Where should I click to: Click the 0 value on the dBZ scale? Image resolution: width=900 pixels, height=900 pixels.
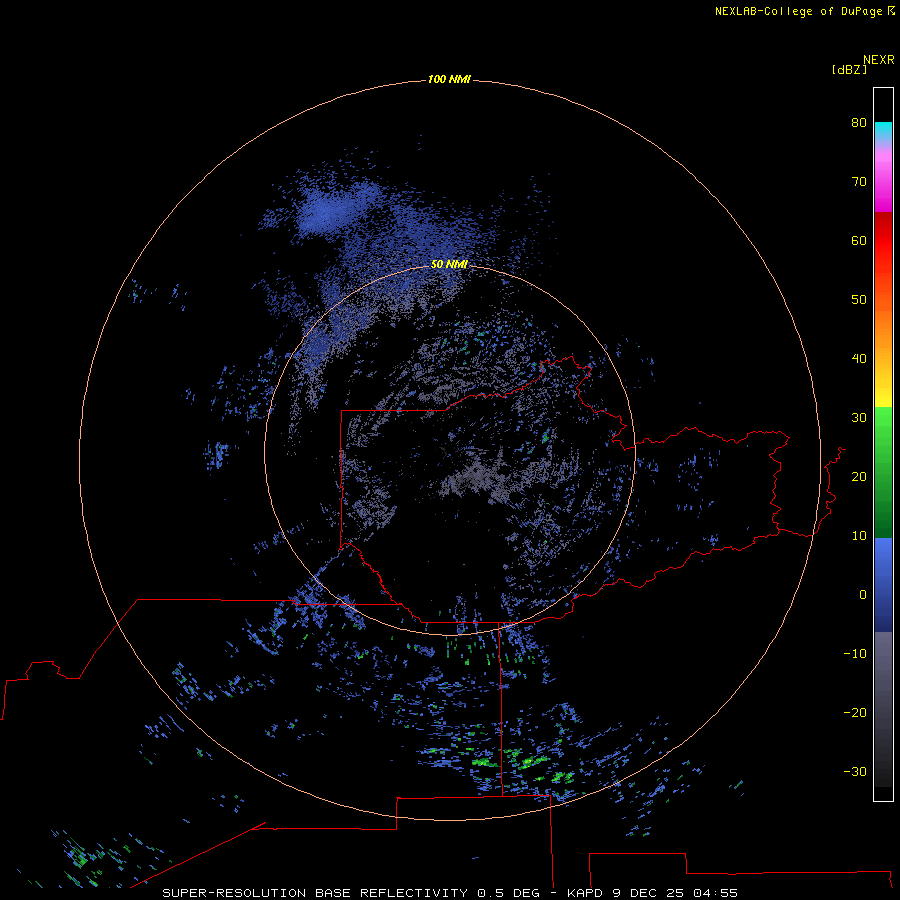(x=863, y=595)
